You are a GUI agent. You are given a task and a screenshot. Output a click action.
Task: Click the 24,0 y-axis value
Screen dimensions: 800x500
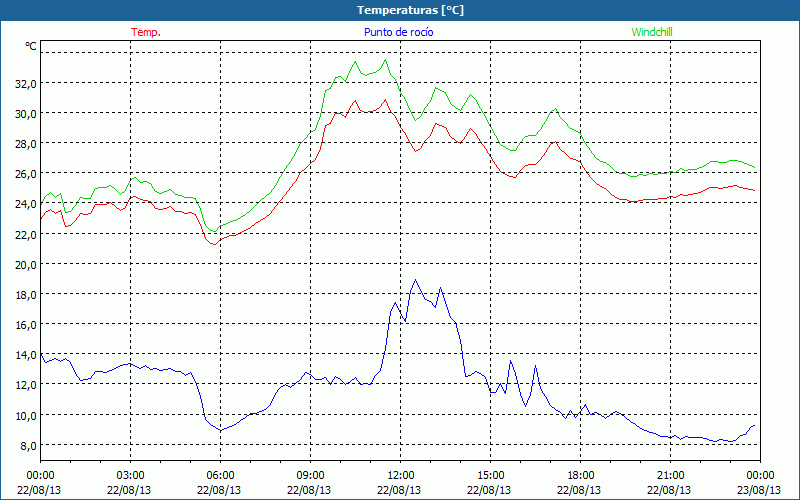tap(26, 204)
